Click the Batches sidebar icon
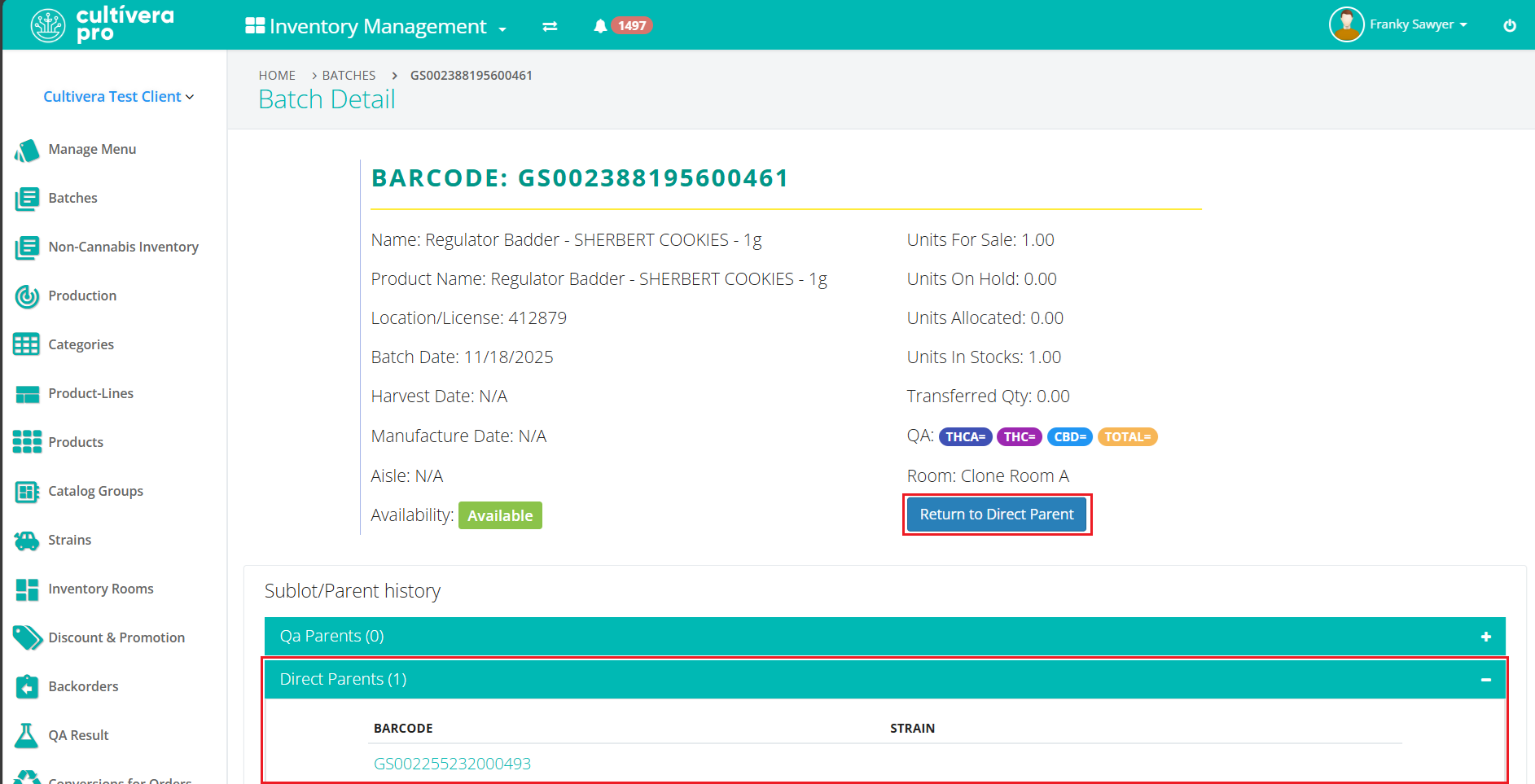This screenshot has height=784, width=1535. pyautogui.click(x=27, y=199)
